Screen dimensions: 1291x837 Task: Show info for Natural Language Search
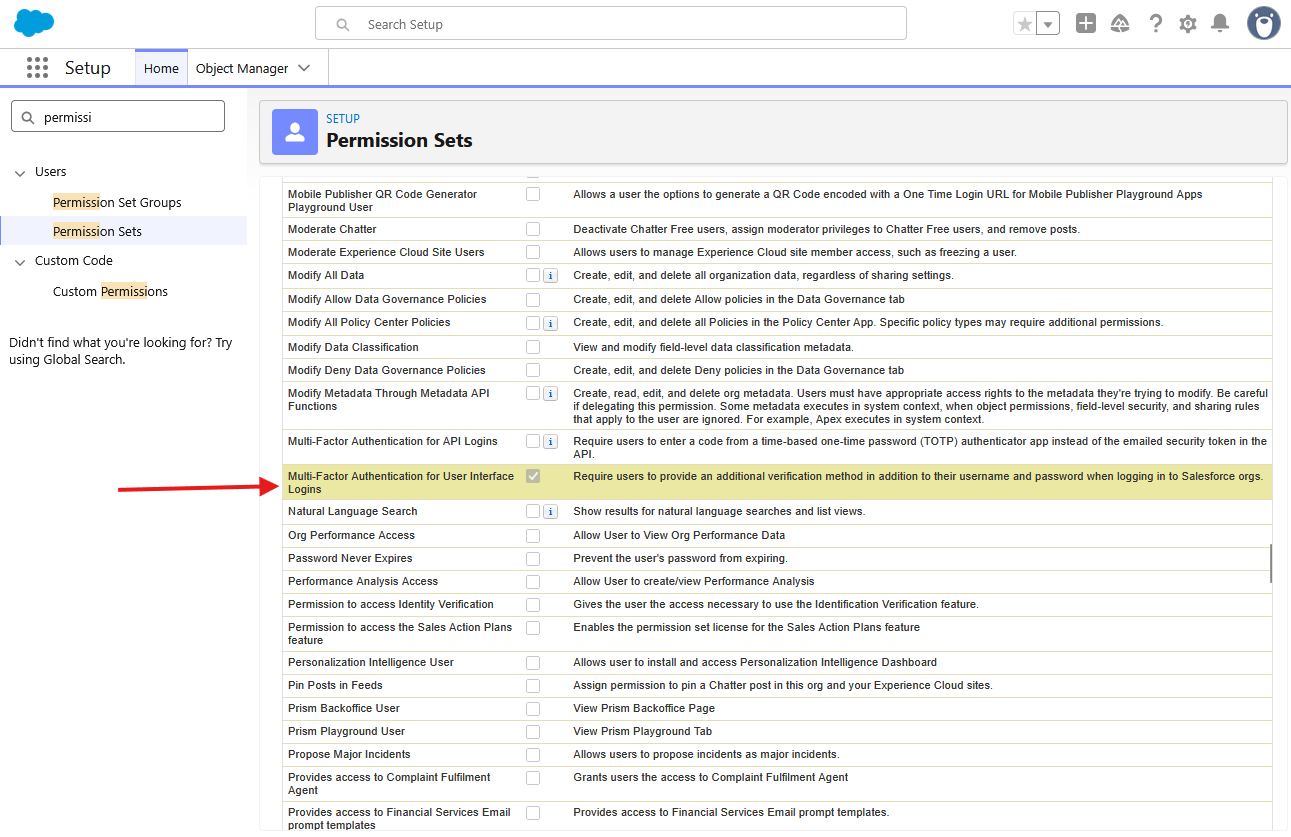pyautogui.click(x=550, y=512)
